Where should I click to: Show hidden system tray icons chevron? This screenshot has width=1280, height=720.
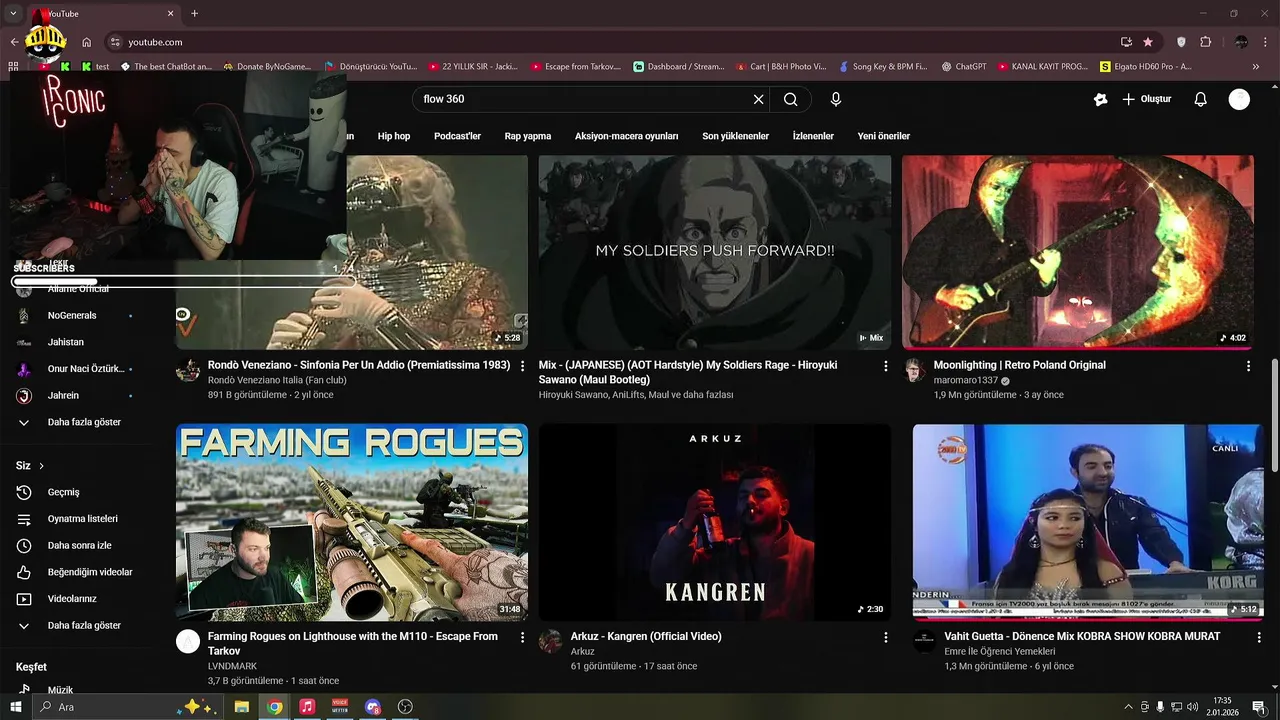(x=1129, y=707)
